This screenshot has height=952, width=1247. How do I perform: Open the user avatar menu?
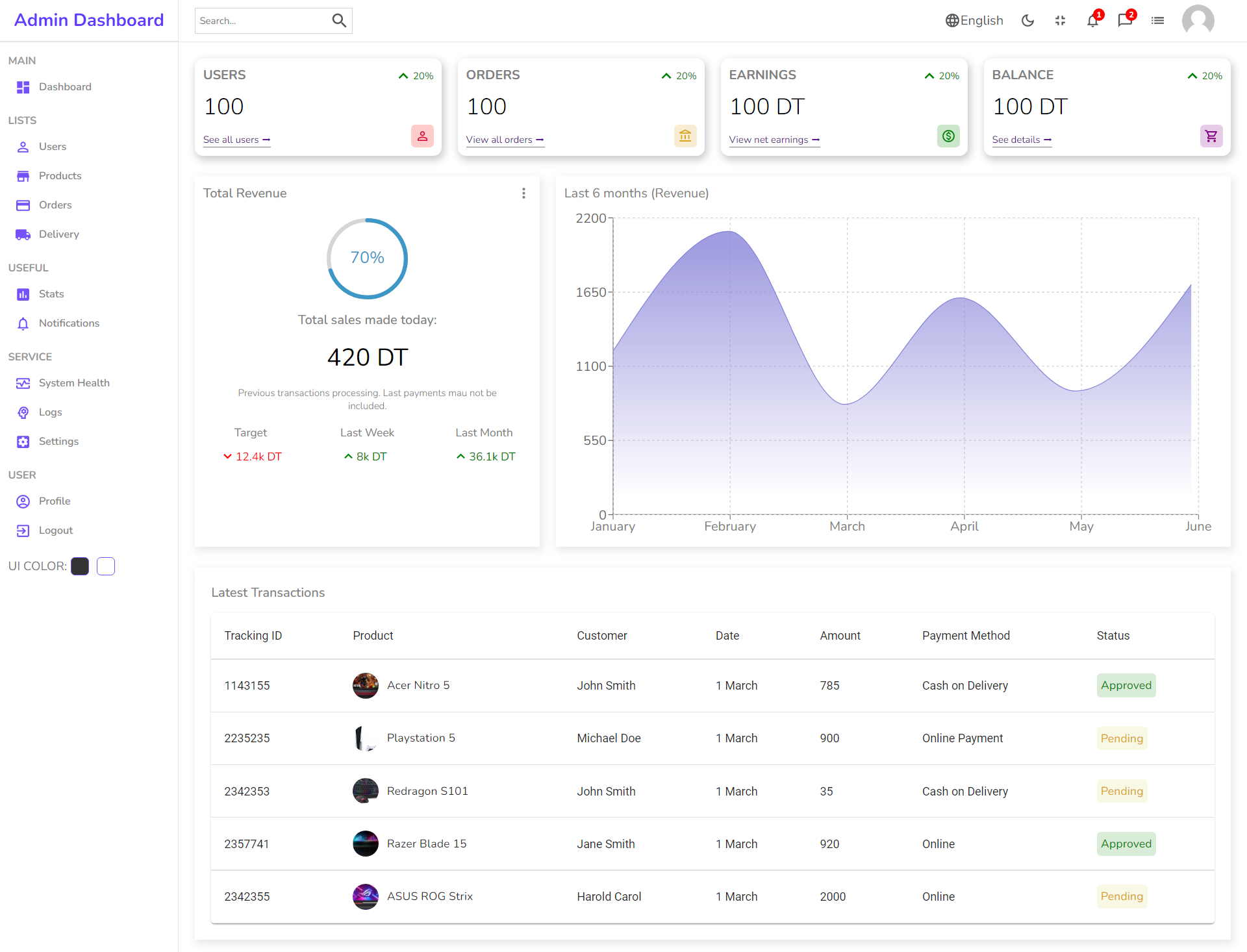(x=1198, y=21)
